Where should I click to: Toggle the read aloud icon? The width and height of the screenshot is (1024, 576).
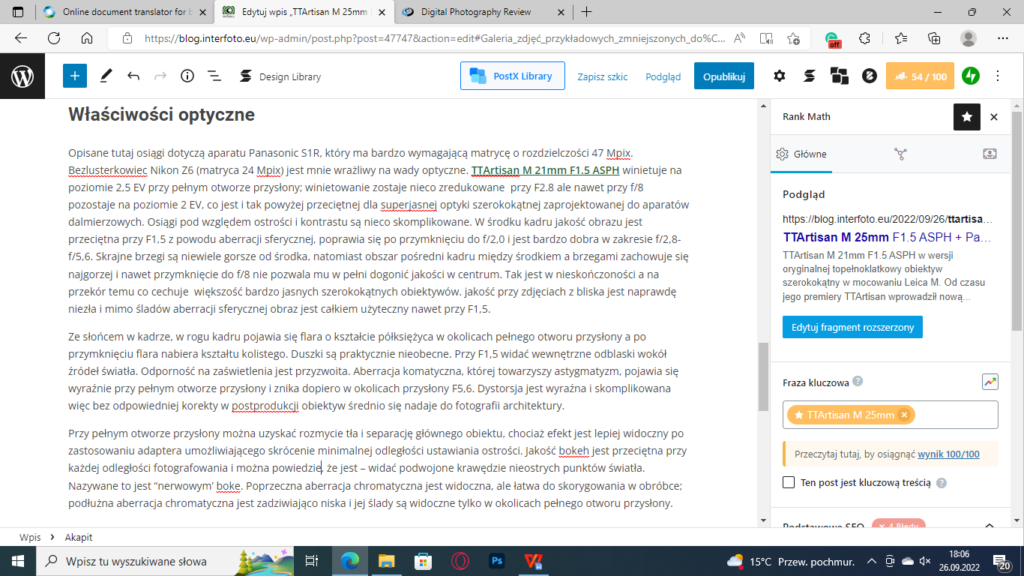[739, 39]
